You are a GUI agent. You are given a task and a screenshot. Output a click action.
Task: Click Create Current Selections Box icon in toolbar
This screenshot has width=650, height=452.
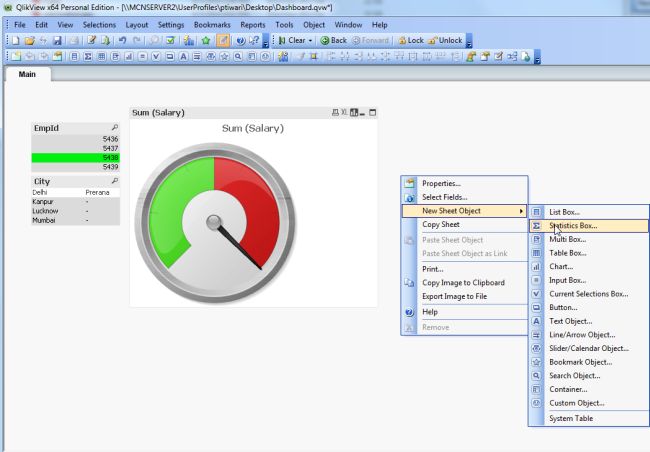[156, 56]
